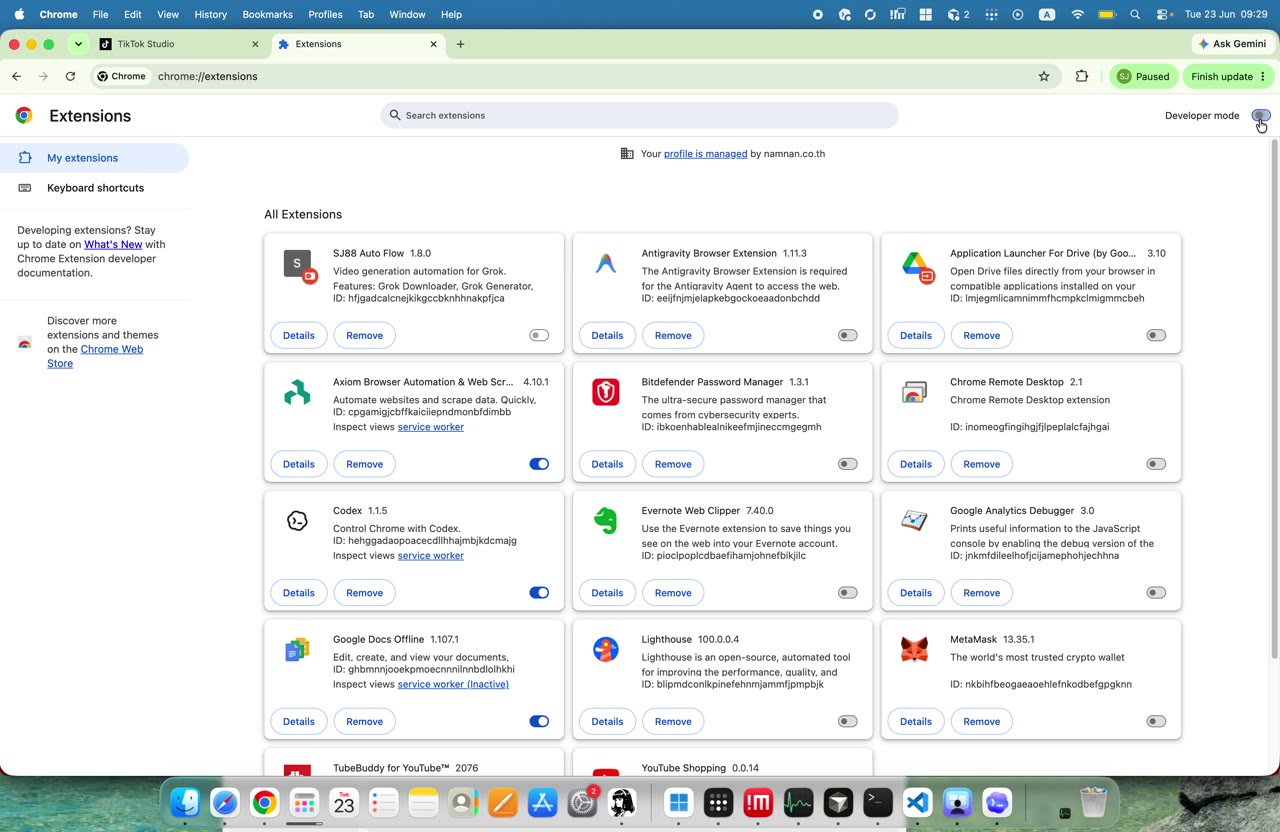The image size is (1280, 832).
Task: Click the SJ88 Auto Flow extension icon
Action: pos(298,265)
